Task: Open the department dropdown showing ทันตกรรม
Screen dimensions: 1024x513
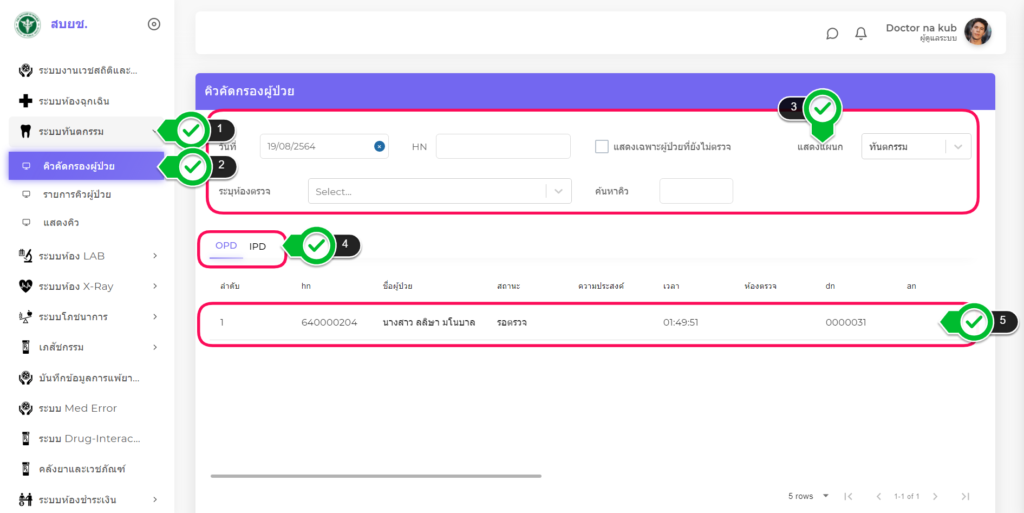Action: (x=916, y=147)
